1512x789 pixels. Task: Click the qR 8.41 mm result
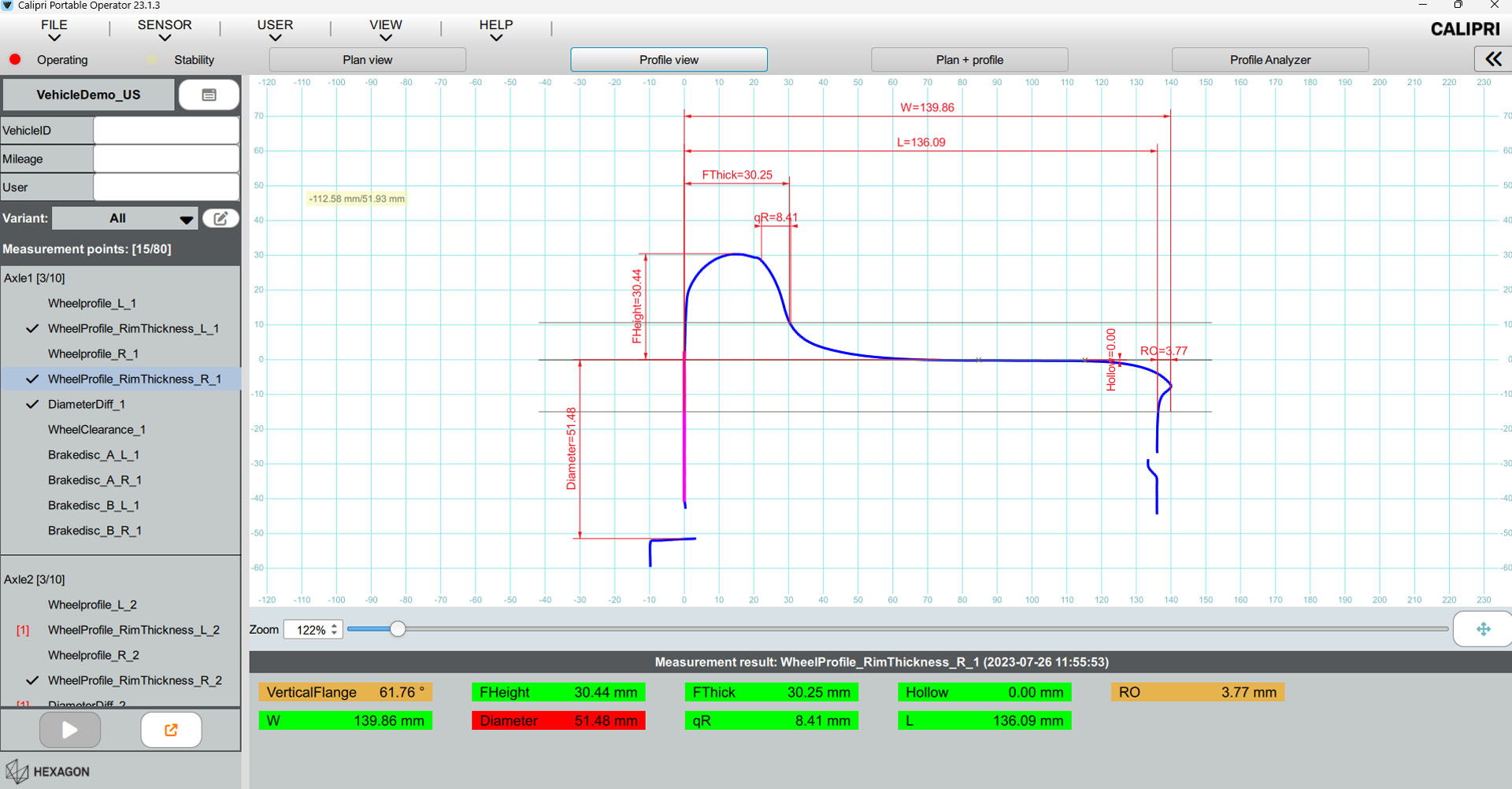(772, 720)
